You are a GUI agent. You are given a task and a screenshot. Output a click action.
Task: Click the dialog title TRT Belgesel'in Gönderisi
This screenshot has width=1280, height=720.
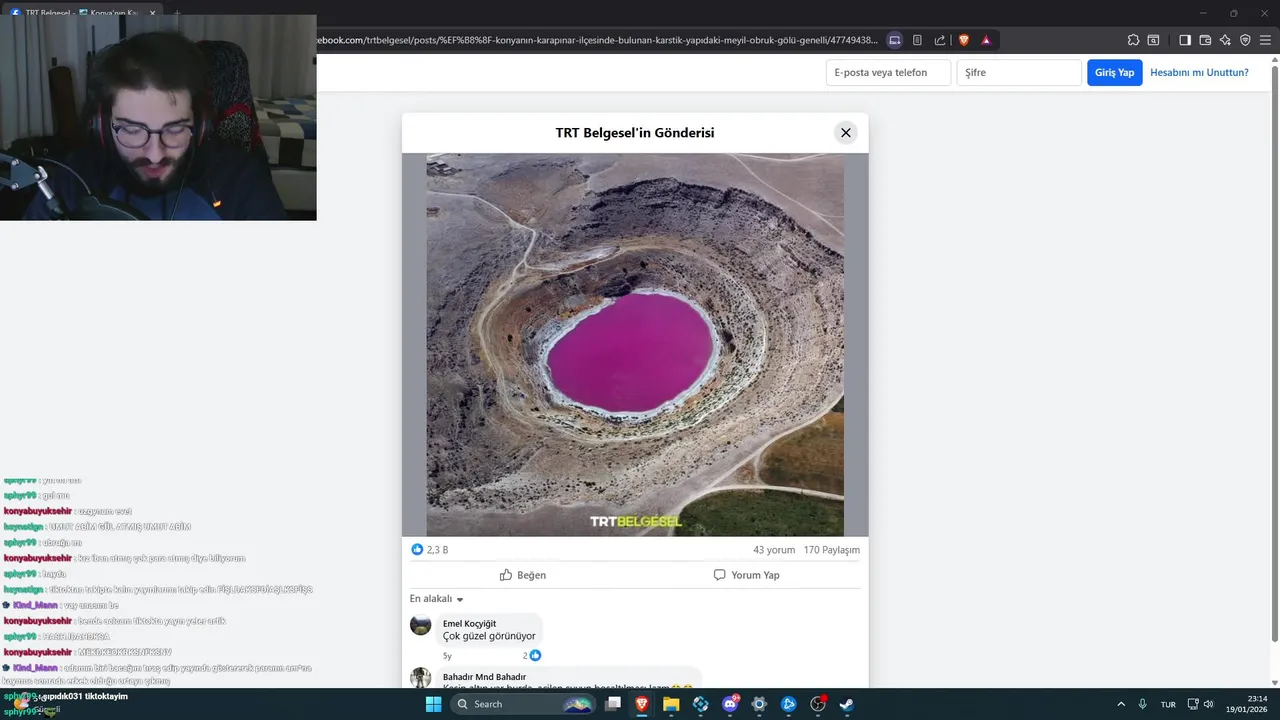pos(635,133)
